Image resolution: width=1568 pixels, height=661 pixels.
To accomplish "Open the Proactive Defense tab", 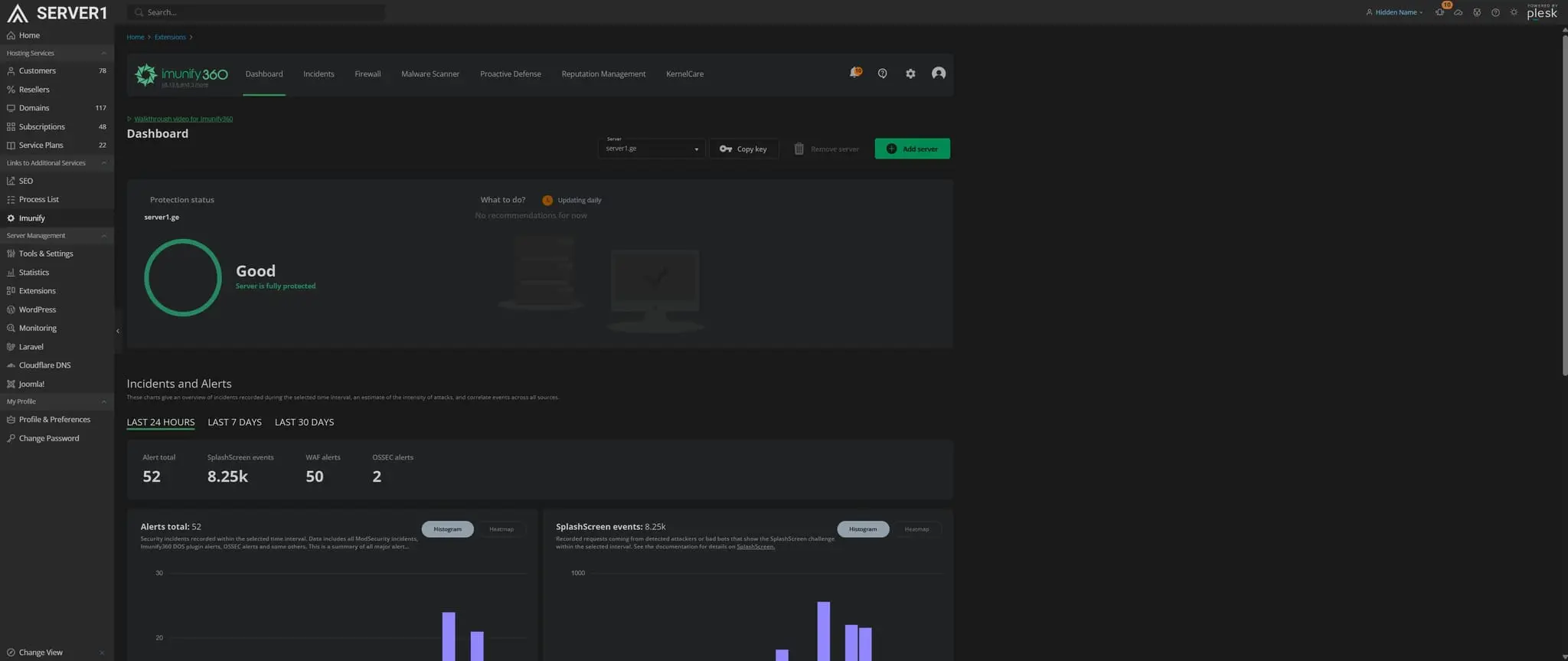I will click(511, 74).
